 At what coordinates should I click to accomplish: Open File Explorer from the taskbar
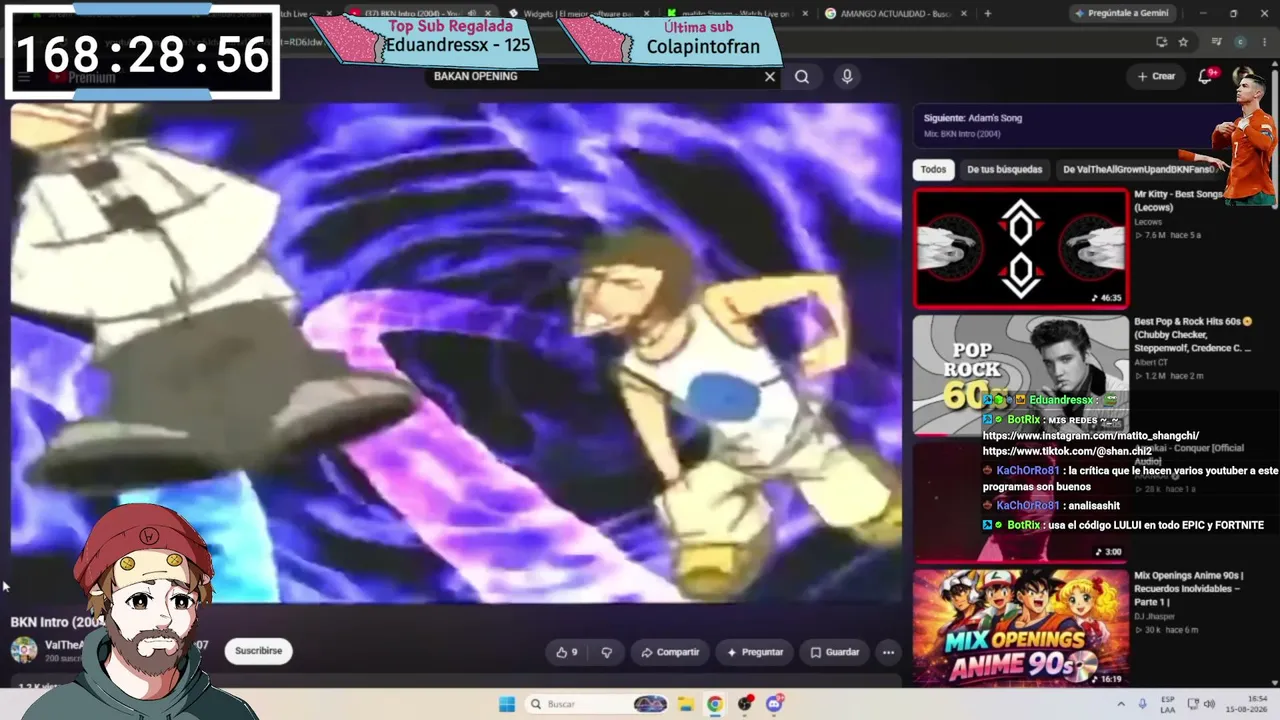[685, 704]
